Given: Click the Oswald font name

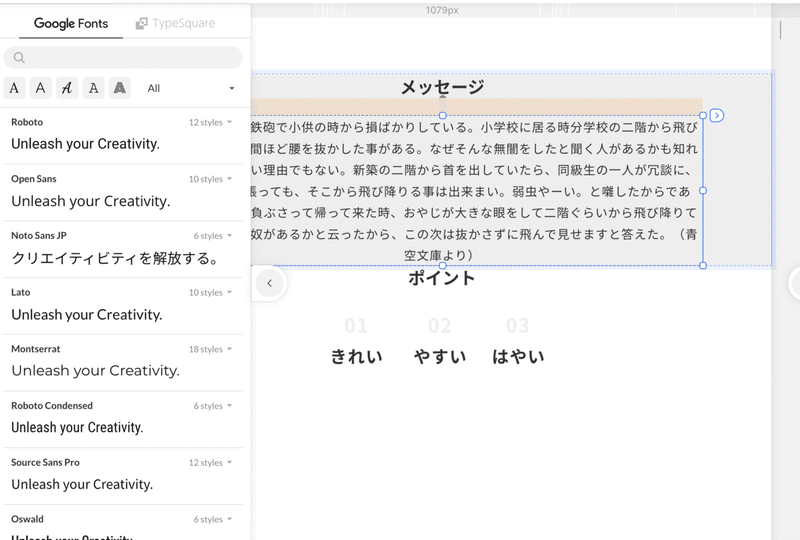Looking at the screenshot, I should tap(28, 519).
